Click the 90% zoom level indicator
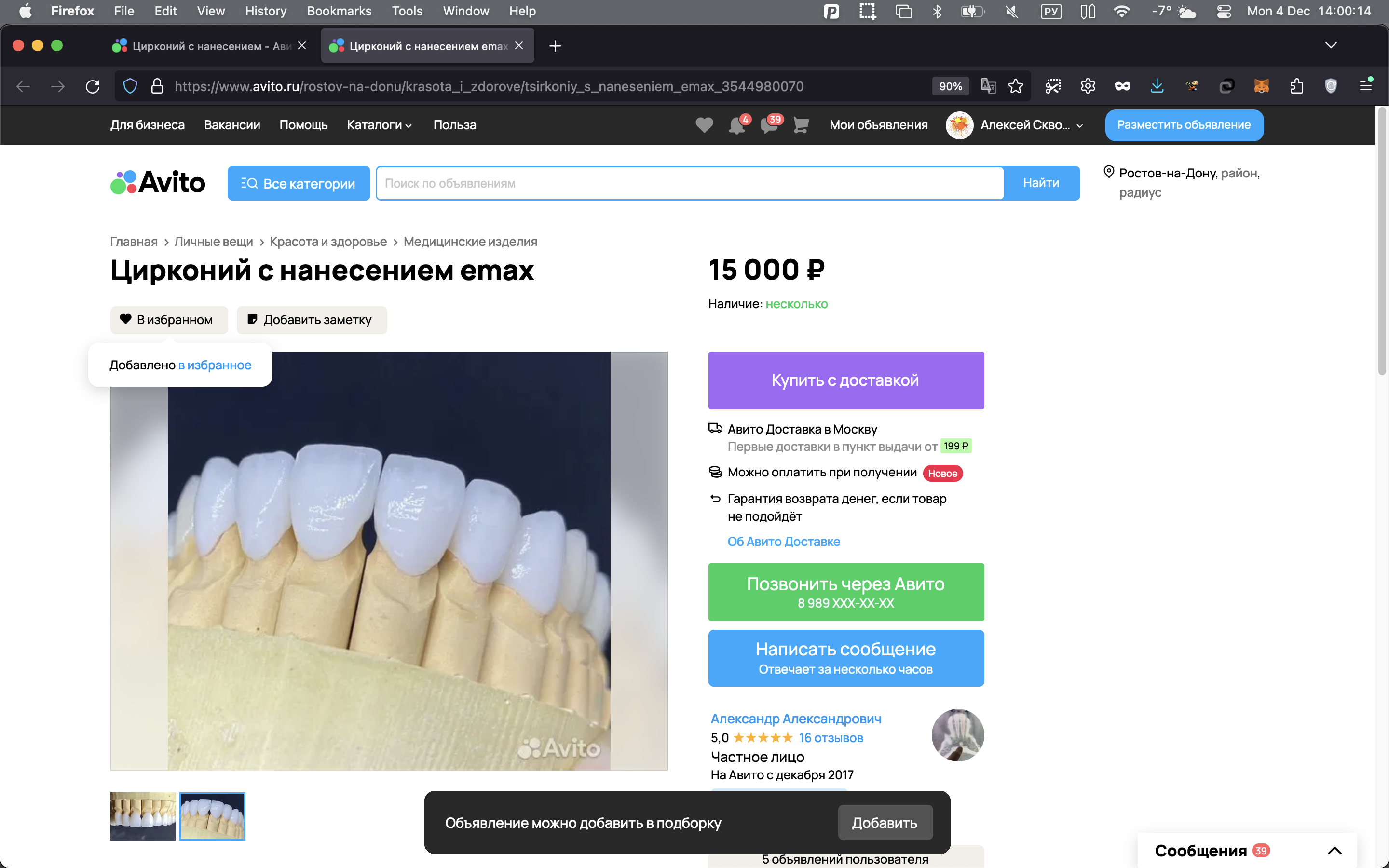This screenshot has width=1389, height=868. pos(951,86)
